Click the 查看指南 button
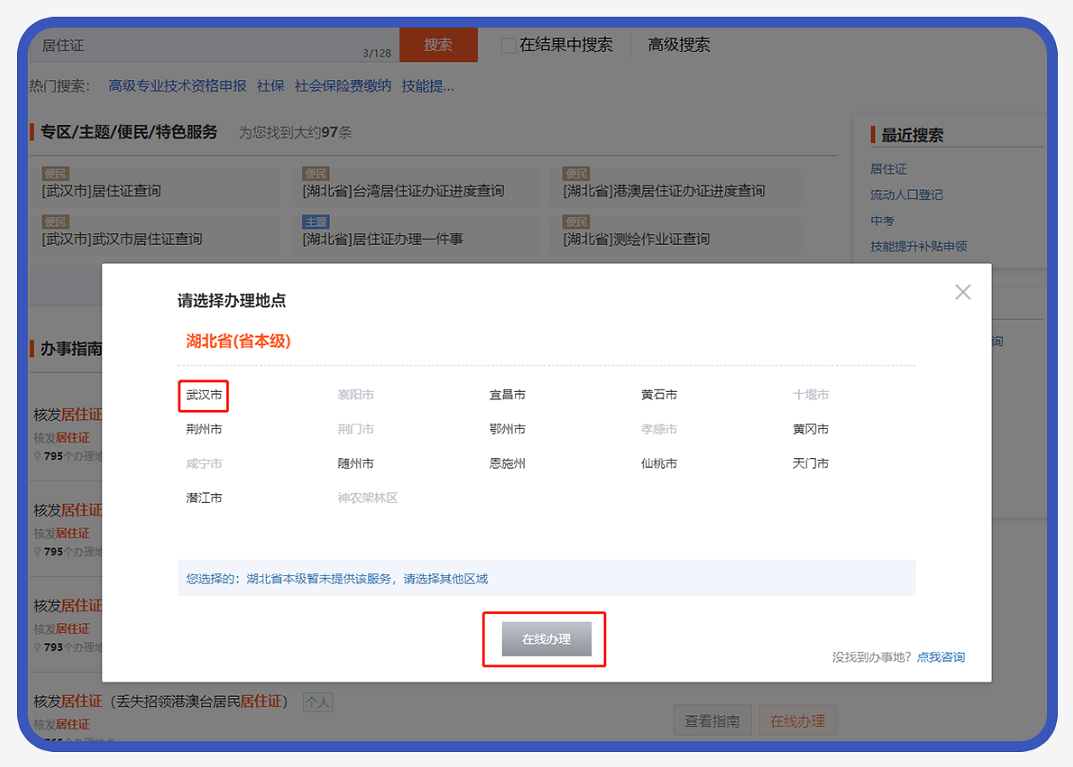 712,721
